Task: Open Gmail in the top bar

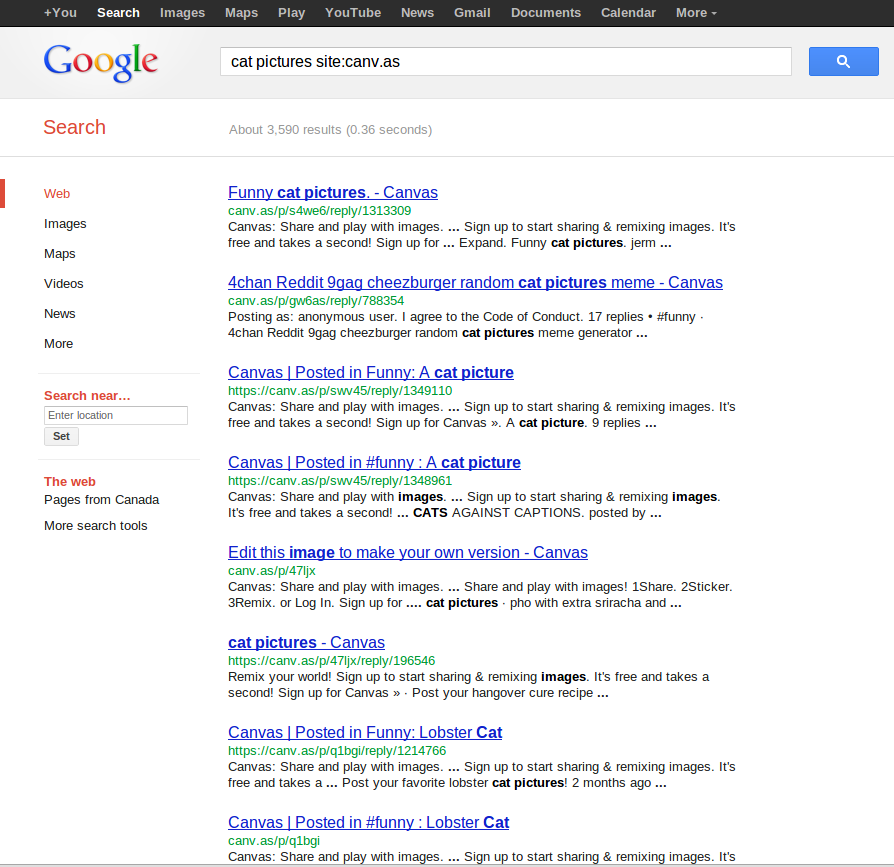Action: pos(472,13)
